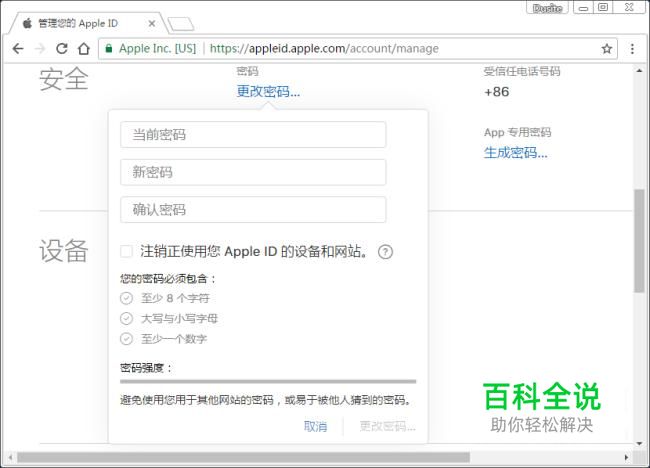The width and height of the screenshot is (650, 468).
Task: Click the scroll right arrow
Action: point(626,458)
